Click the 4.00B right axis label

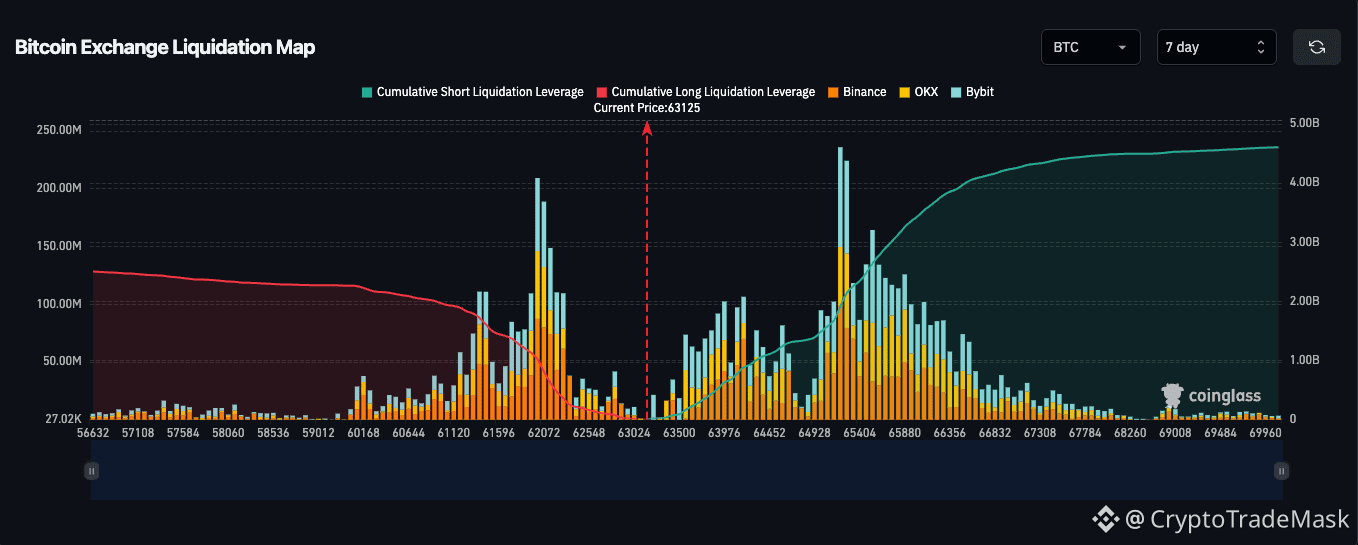click(x=1304, y=182)
